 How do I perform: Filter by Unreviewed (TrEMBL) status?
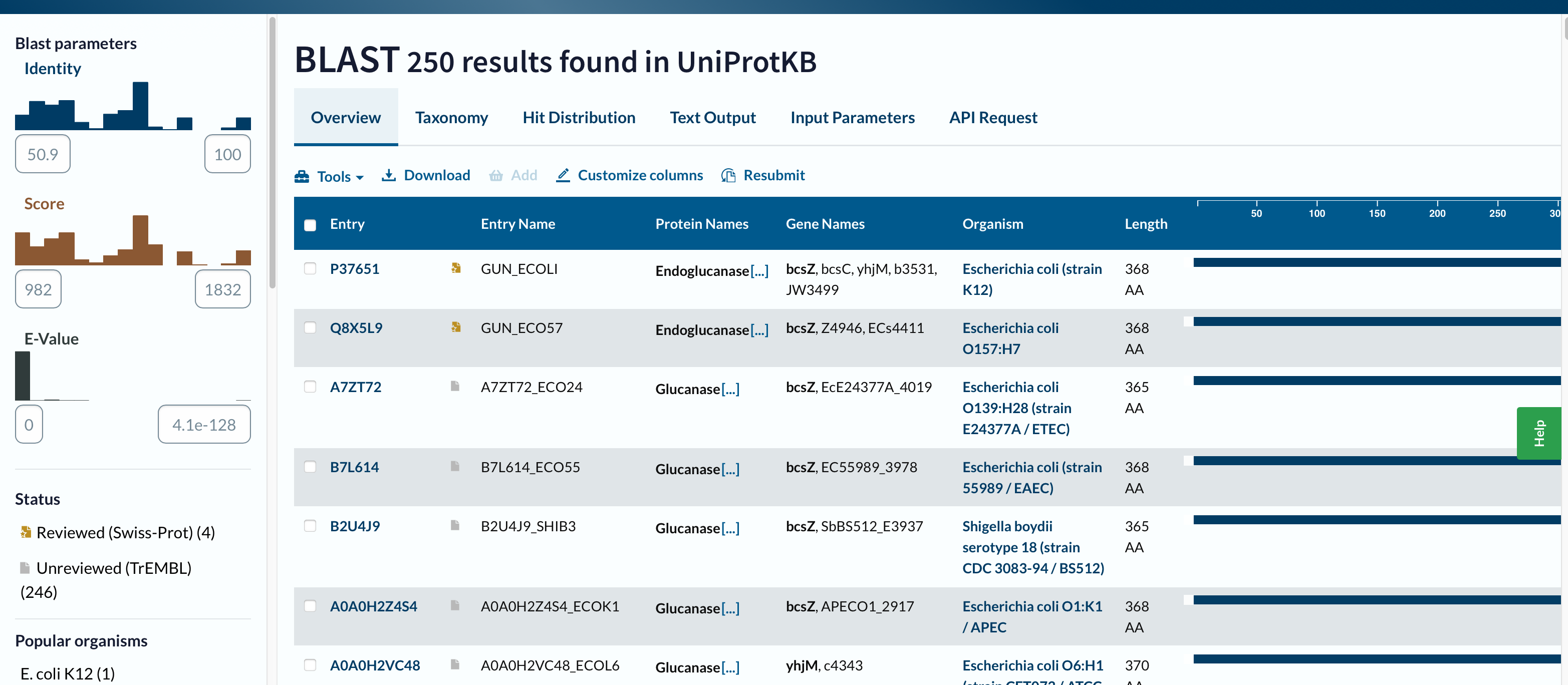coord(106,580)
